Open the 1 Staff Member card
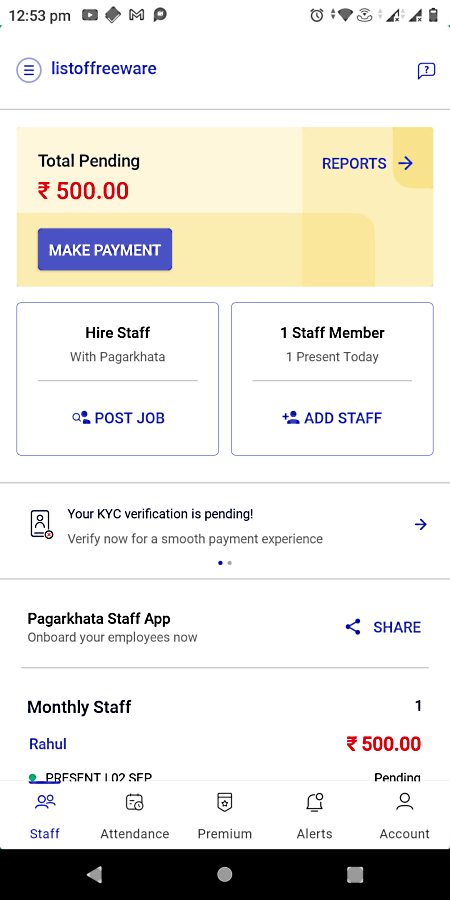The width and height of the screenshot is (450, 900). [x=332, y=379]
